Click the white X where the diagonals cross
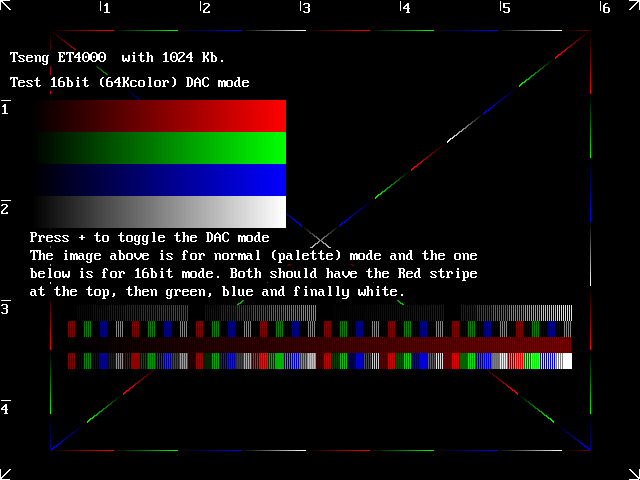640x480 pixels. click(320, 240)
